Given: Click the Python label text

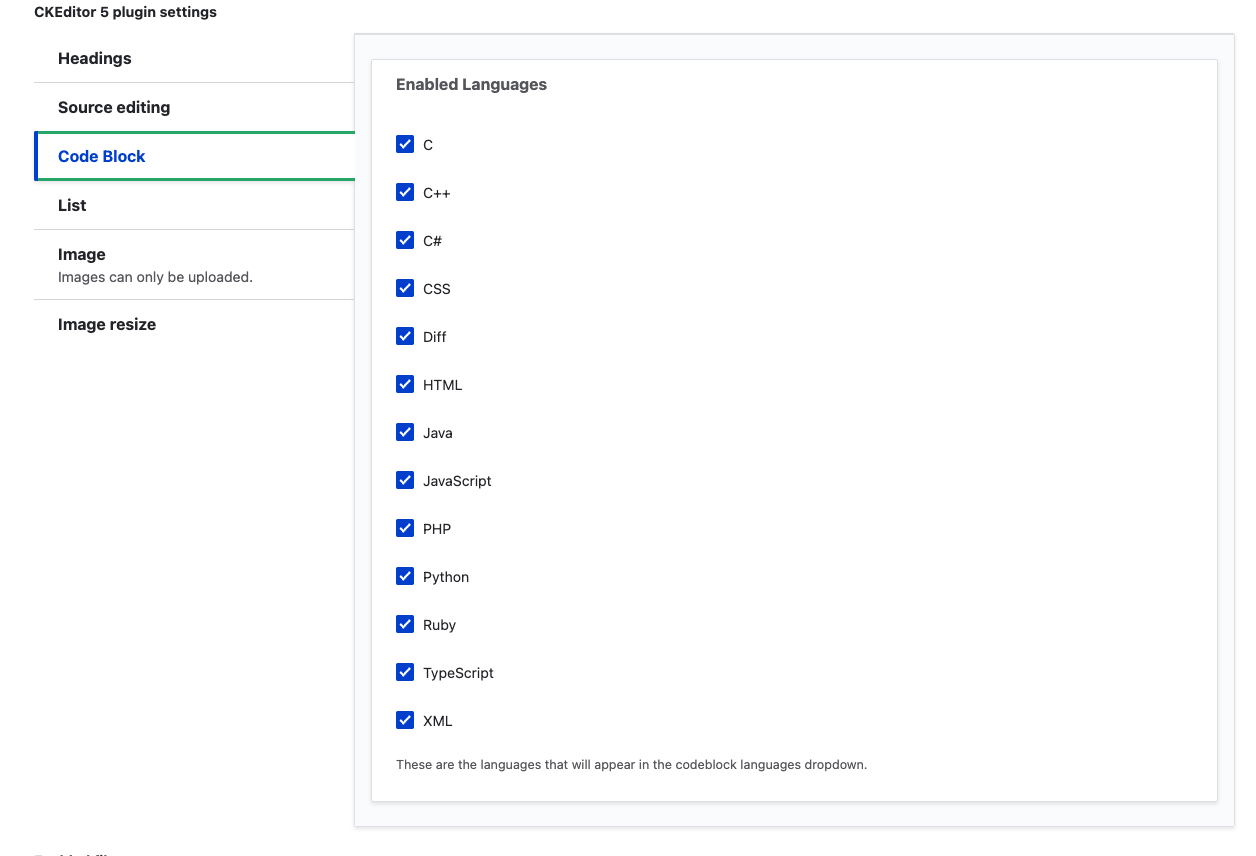Looking at the screenshot, I should [446, 577].
